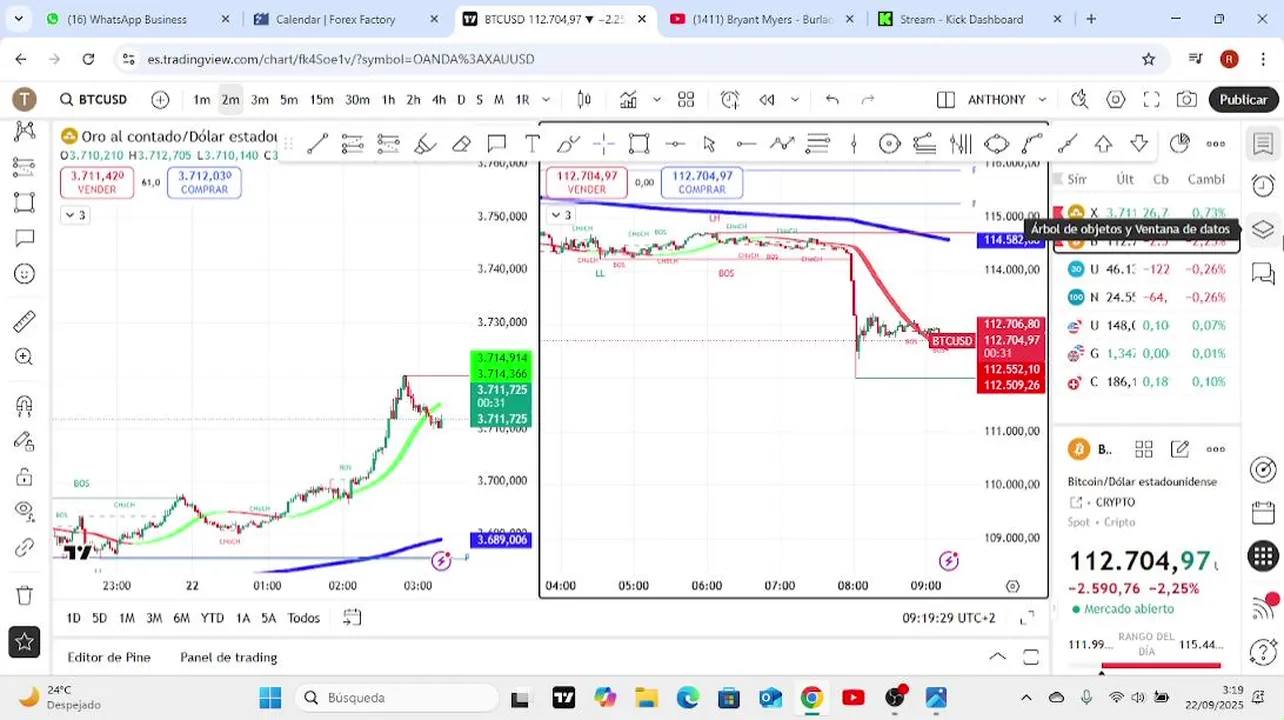Undo the last chart action

tap(832, 99)
